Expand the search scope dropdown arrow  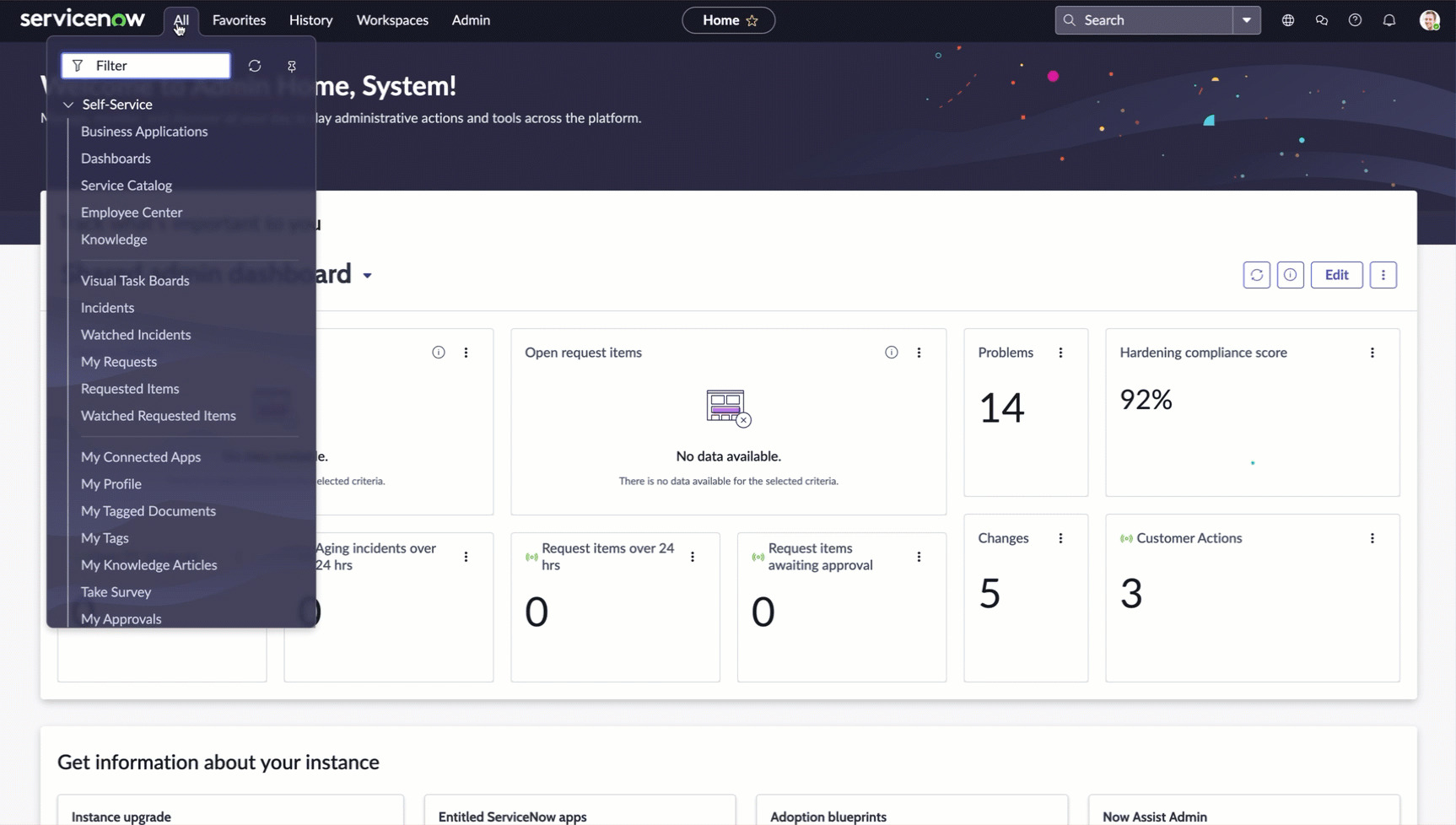[x=1247, y=20]
